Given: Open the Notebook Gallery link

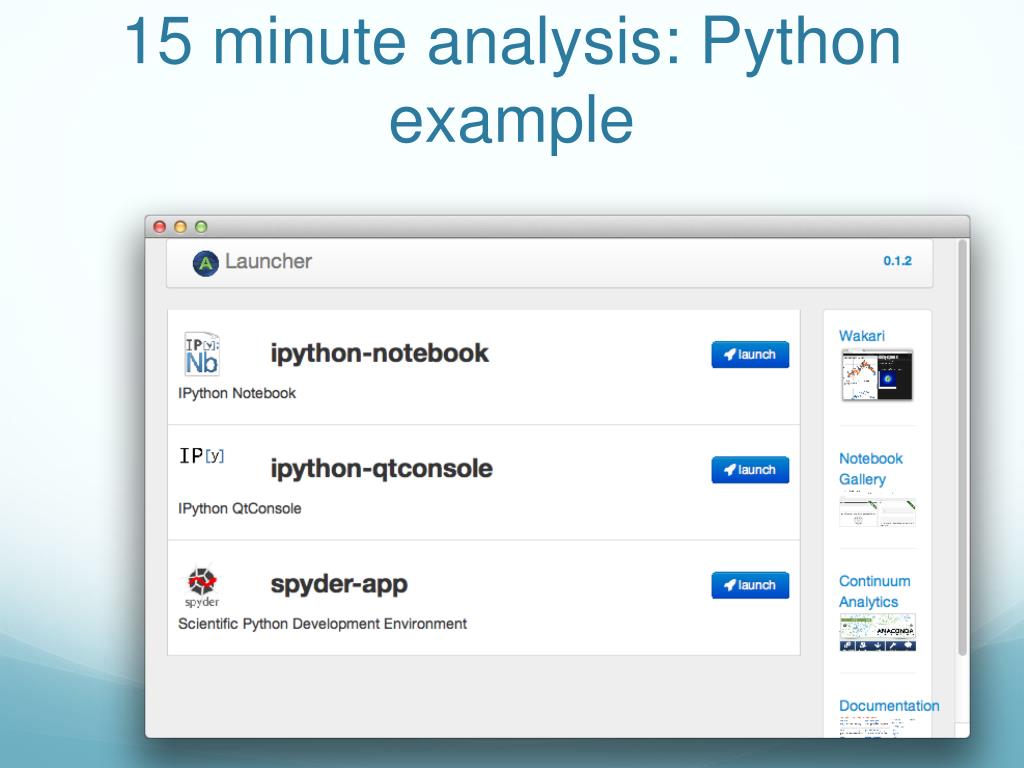Looking at the screenshot, I should pos(871,469).
